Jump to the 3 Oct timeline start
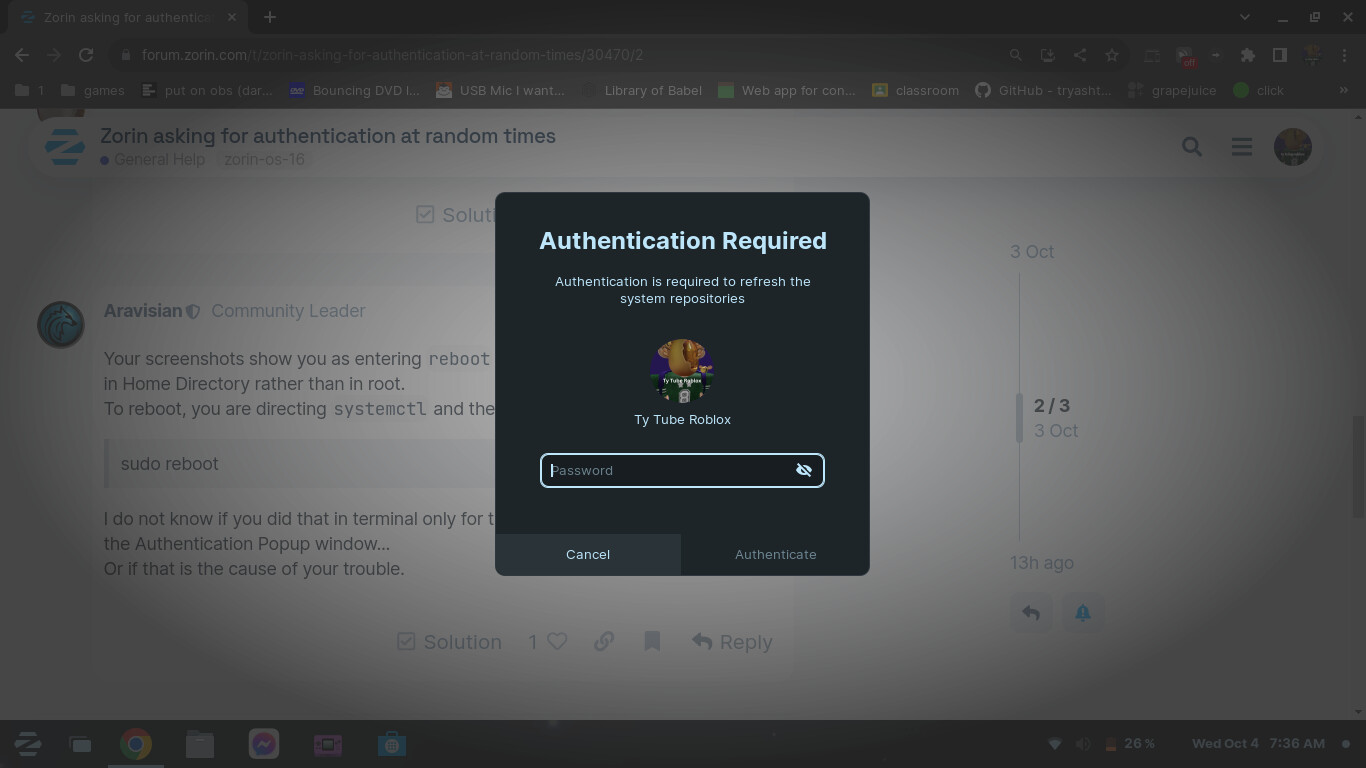1366x768 pixels. (x=1032, y=252)
